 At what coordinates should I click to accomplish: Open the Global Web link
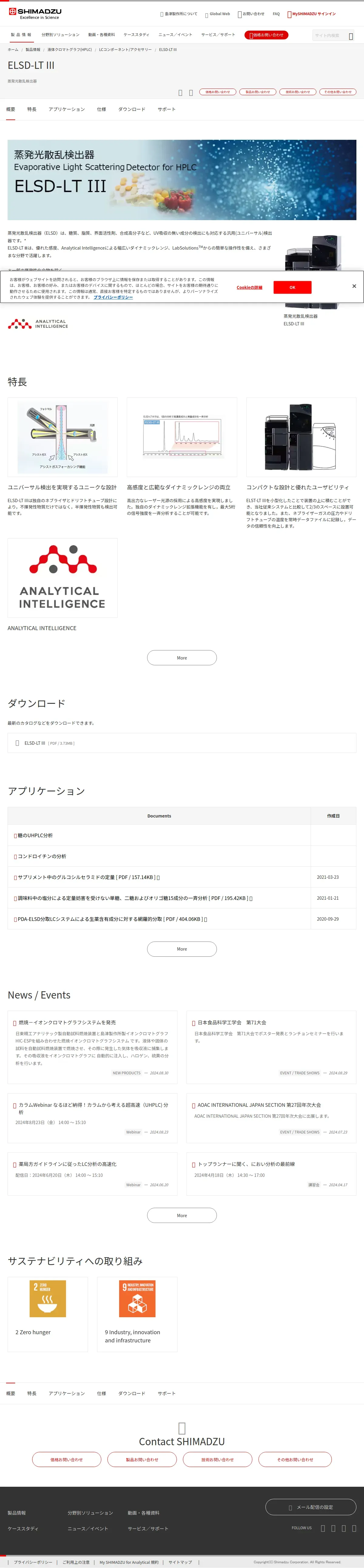pyautogui.click(x=217, y=14)
